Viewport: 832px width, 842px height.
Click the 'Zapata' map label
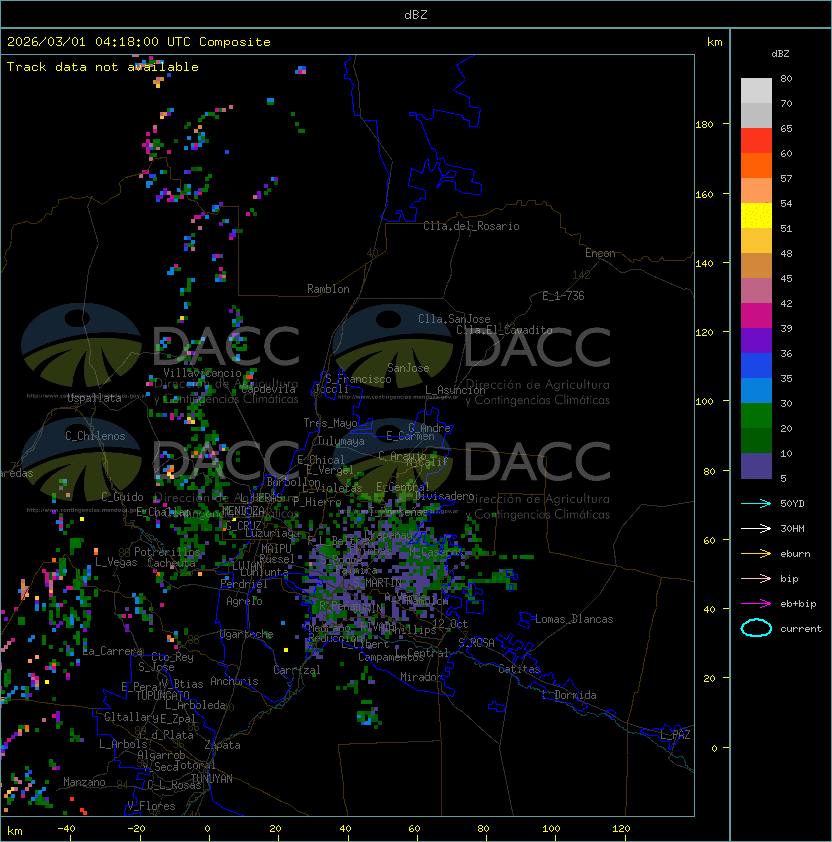tap(222, 745)
